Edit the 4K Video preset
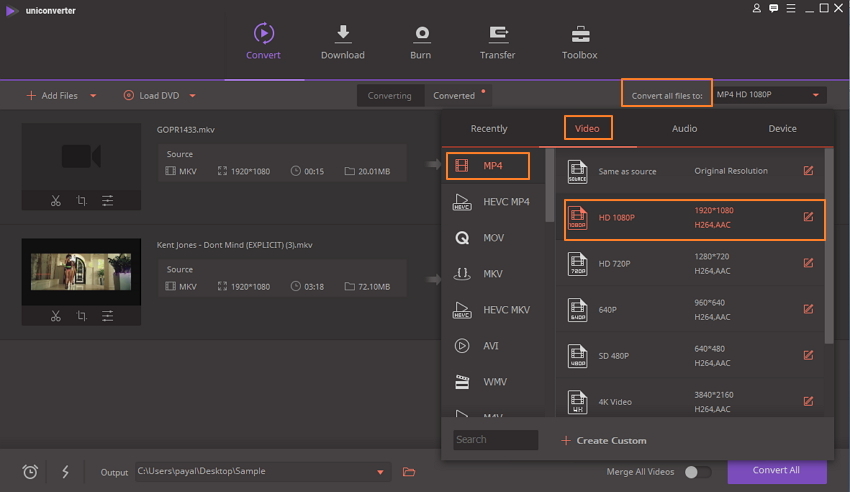This screenshot has height=492, width=850. (808, 401)
